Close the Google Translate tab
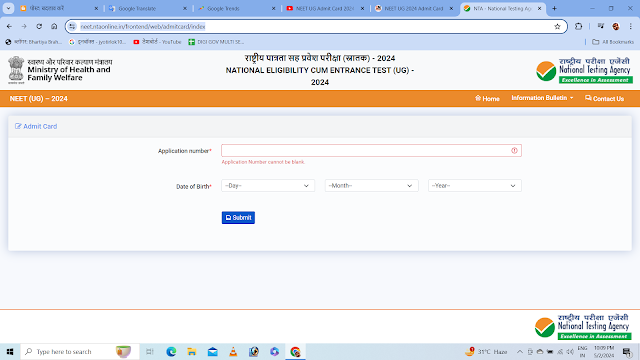This screenshot has width=640, height=360. (x=184, y=8)
